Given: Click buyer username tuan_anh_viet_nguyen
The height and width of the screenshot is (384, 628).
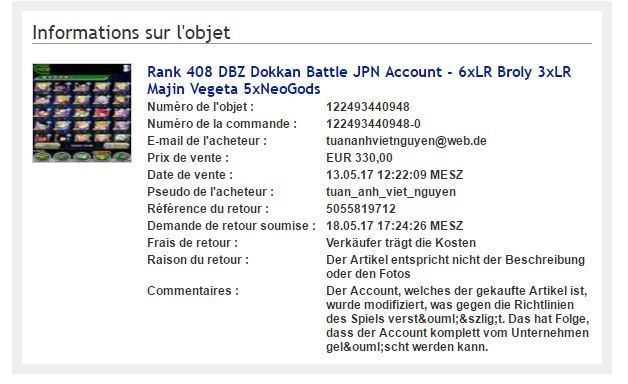Looking at the screenshot, I should pos(391,192).
